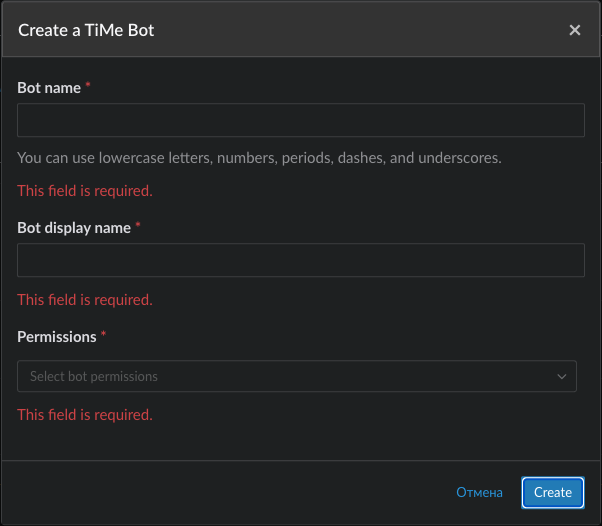
Task: Expand permissions list via chevron arrow
Action: click(x=561, y=377)
